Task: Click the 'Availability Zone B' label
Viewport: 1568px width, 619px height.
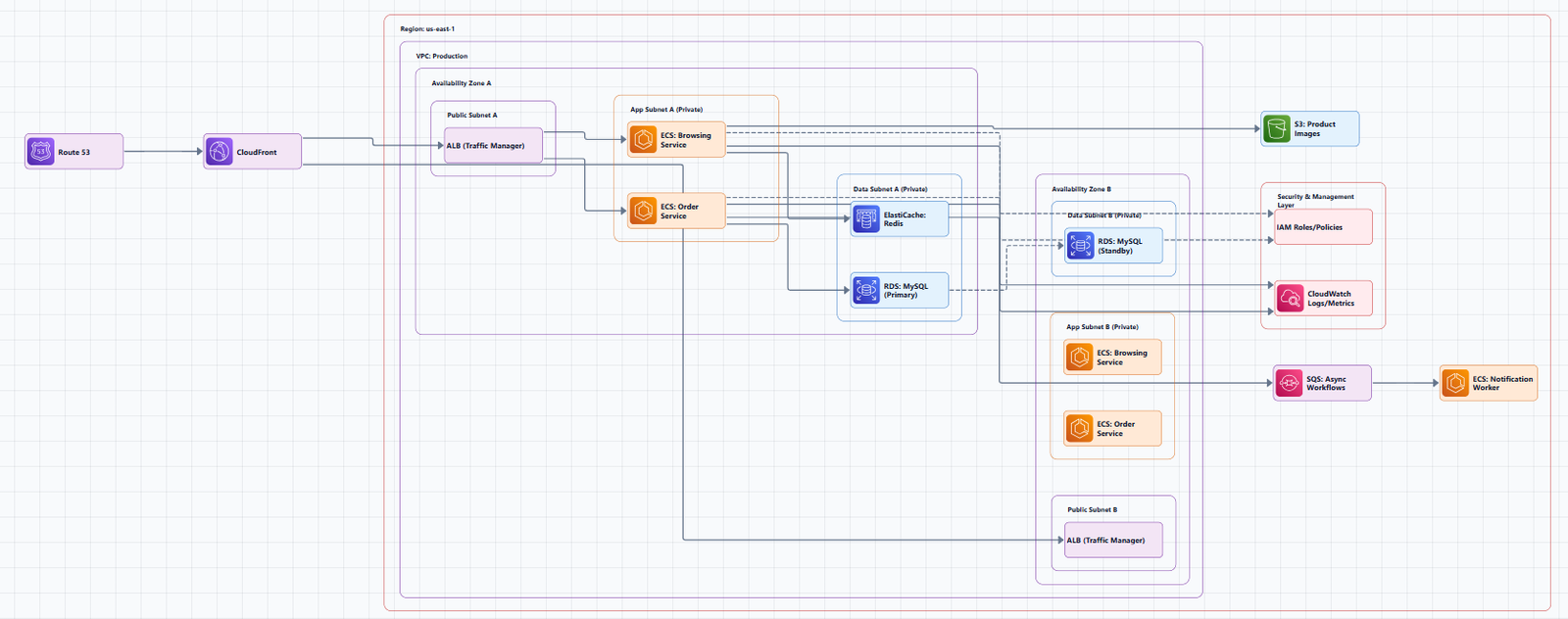Action: pyautogui.click(x=1082, y=189)
